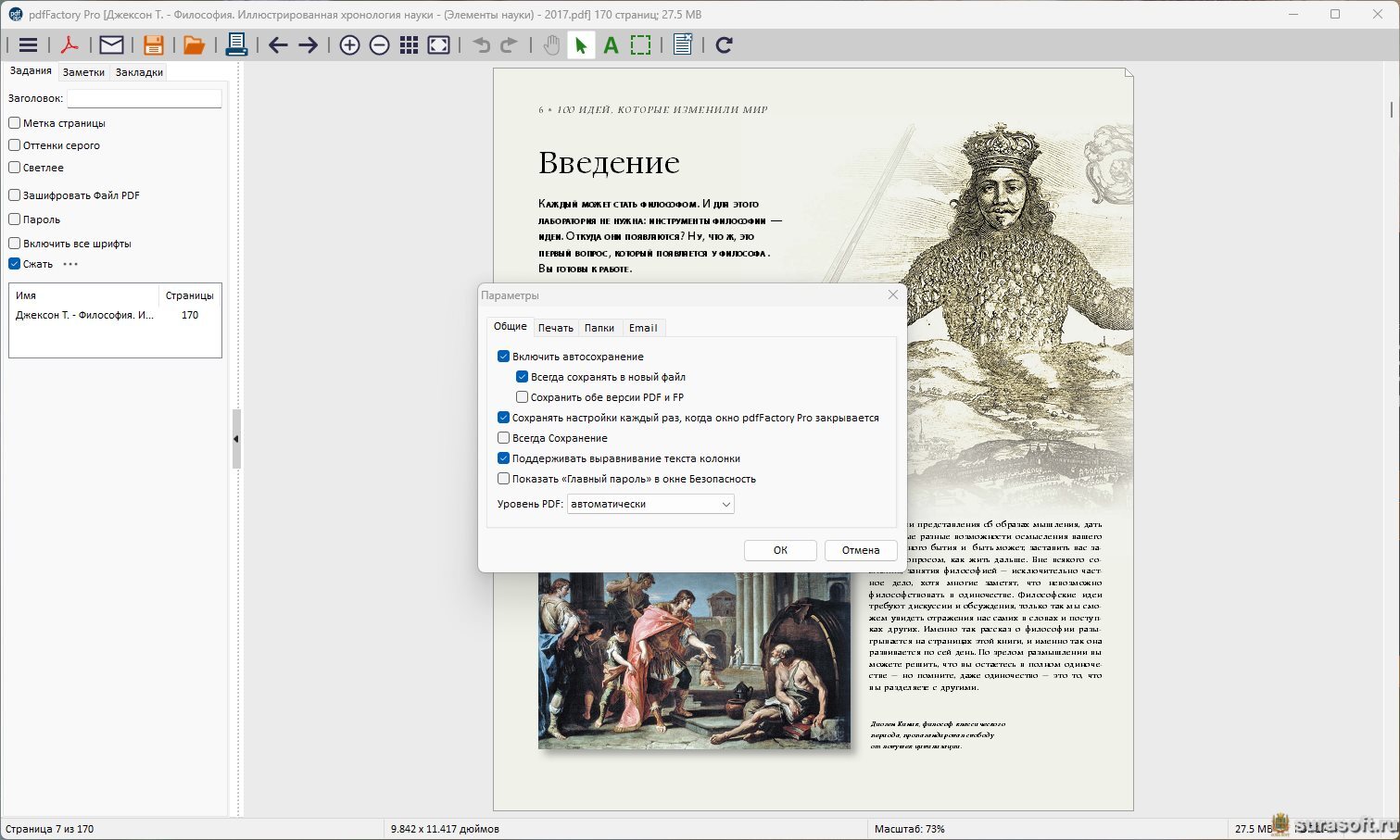Disable the 'Включить автосохранение' checkbox

coord(504,357)
